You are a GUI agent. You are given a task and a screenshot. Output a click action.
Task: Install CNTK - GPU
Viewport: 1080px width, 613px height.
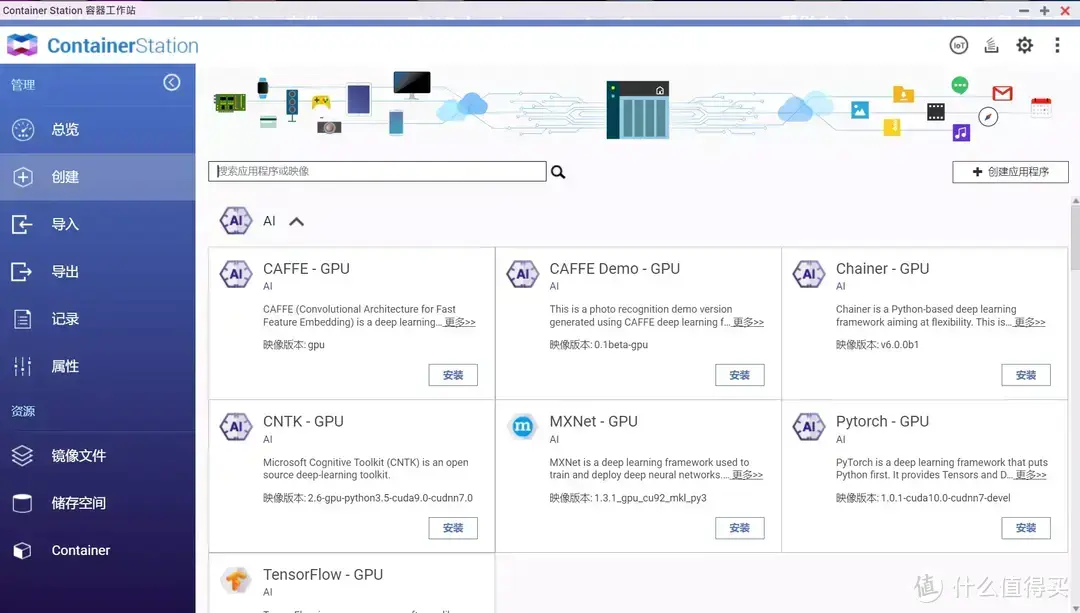click(453, 528)
